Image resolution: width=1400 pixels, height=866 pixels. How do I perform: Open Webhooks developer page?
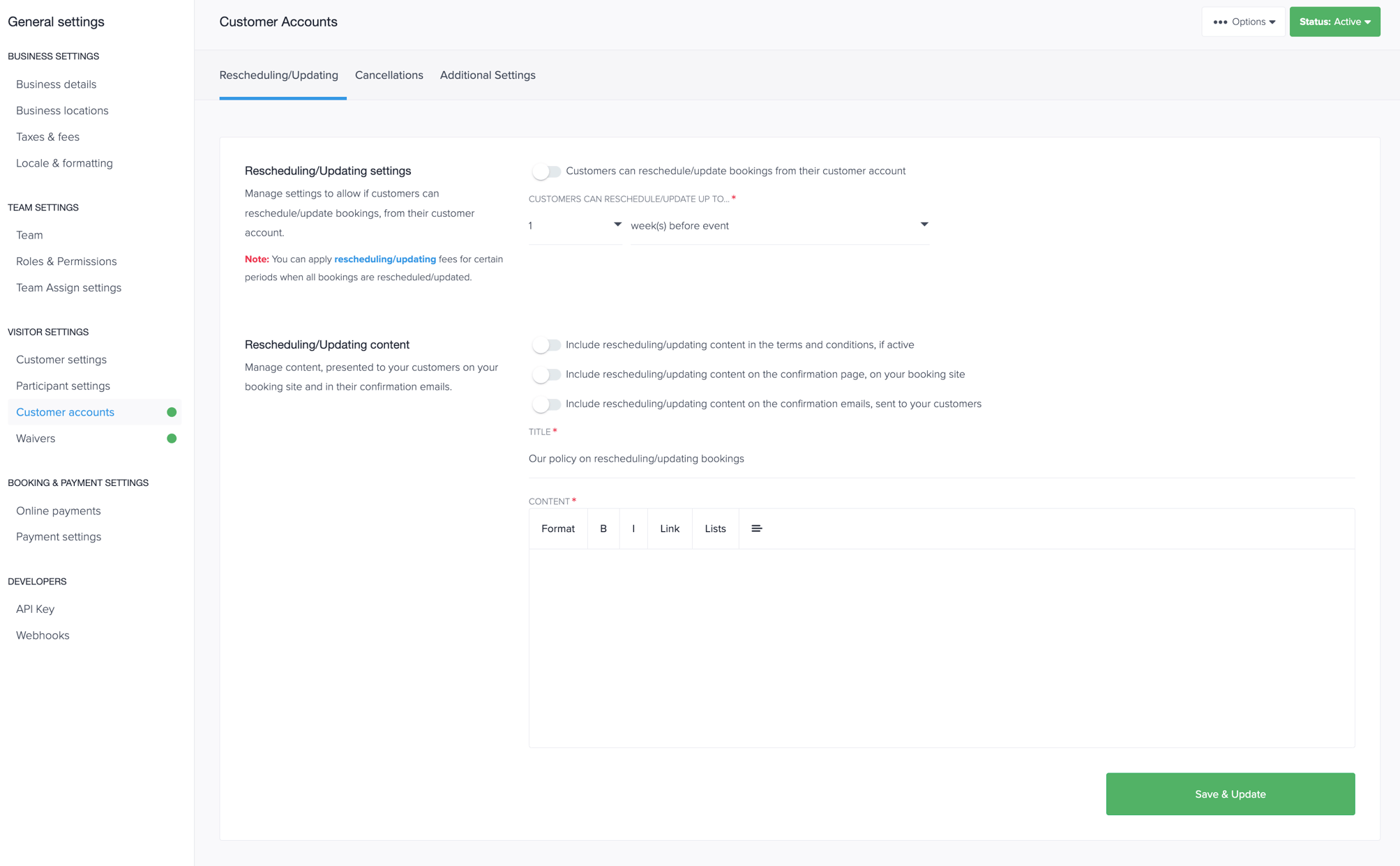[x=43, y=636]
